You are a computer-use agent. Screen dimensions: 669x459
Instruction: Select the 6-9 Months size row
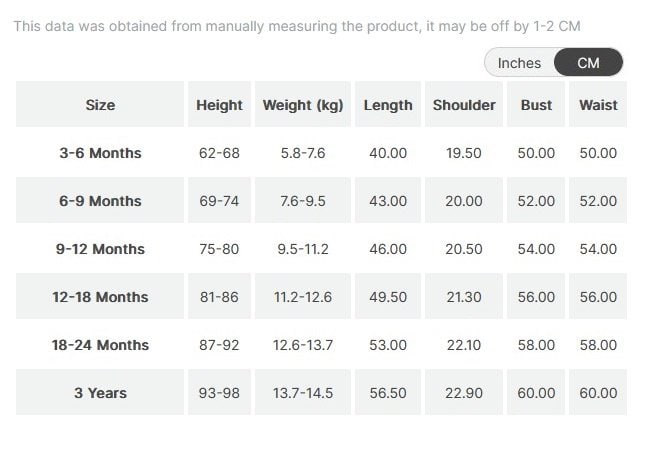(100, 201)
